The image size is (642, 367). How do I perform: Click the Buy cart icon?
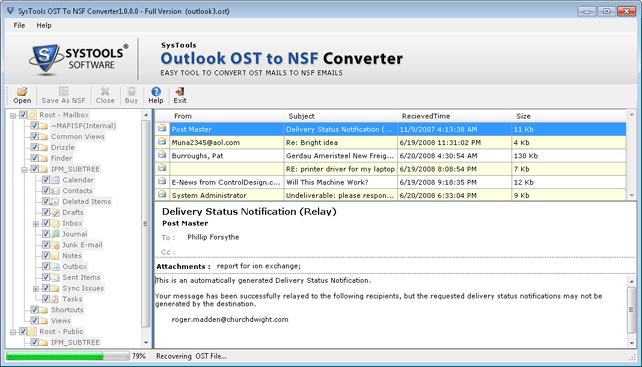[131, 91]
